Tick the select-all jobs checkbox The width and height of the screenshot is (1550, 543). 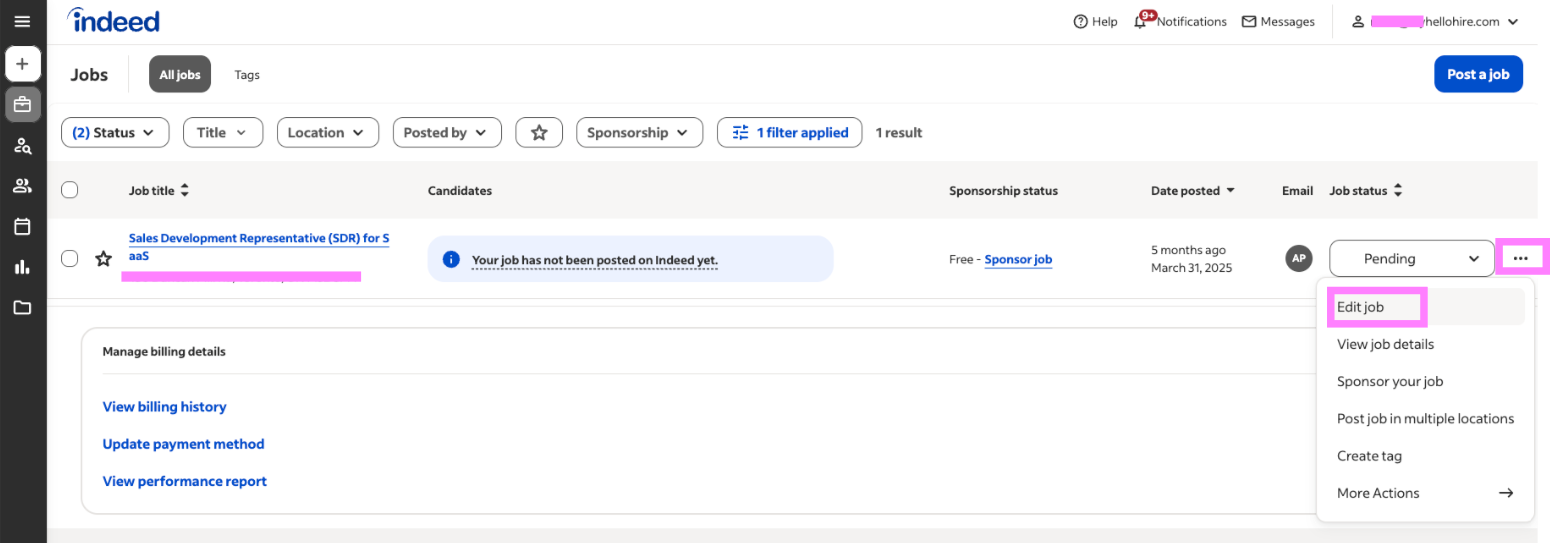point(70,190)
